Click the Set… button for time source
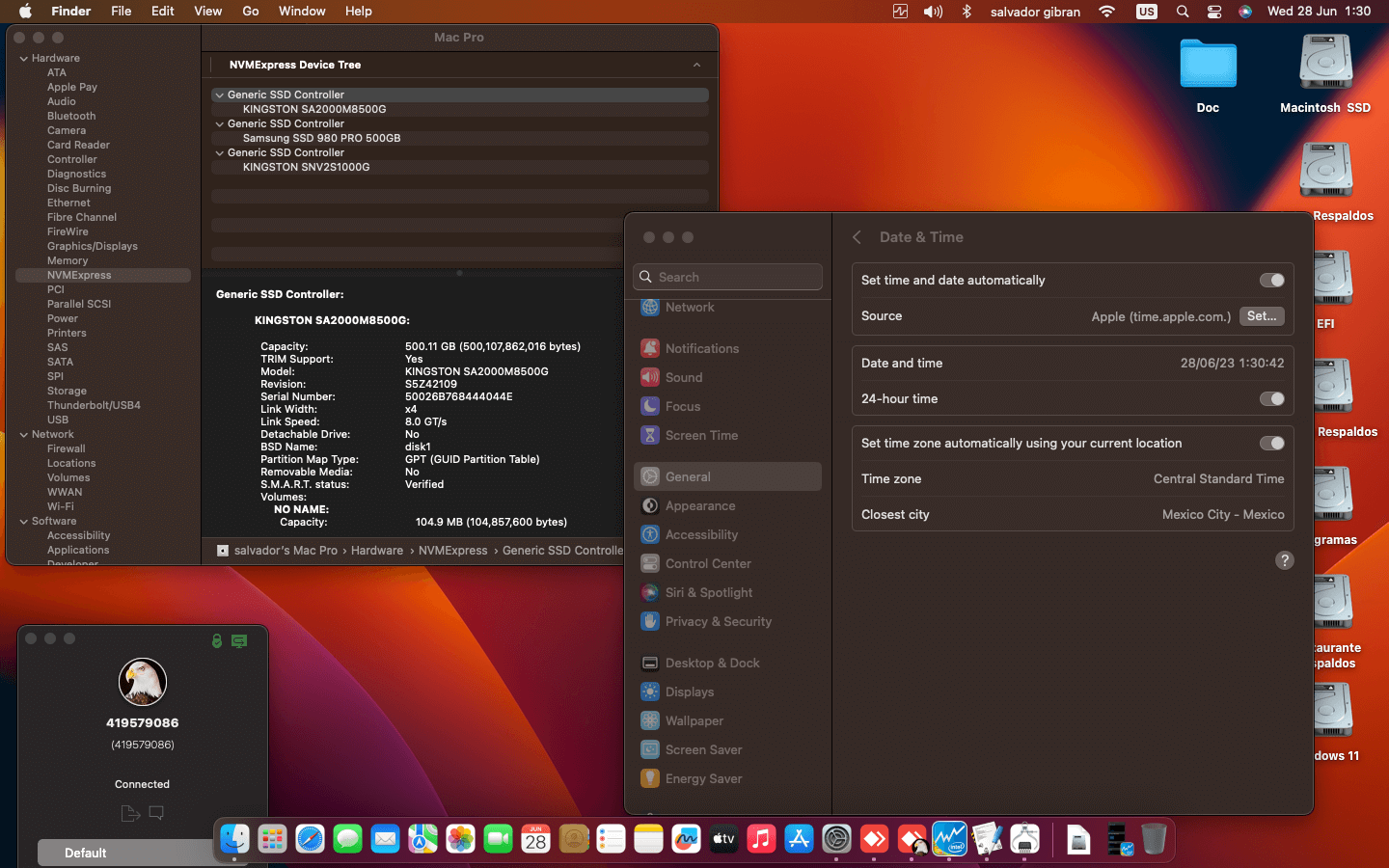The image size is (1389, 868). [x=1262, y=316]
